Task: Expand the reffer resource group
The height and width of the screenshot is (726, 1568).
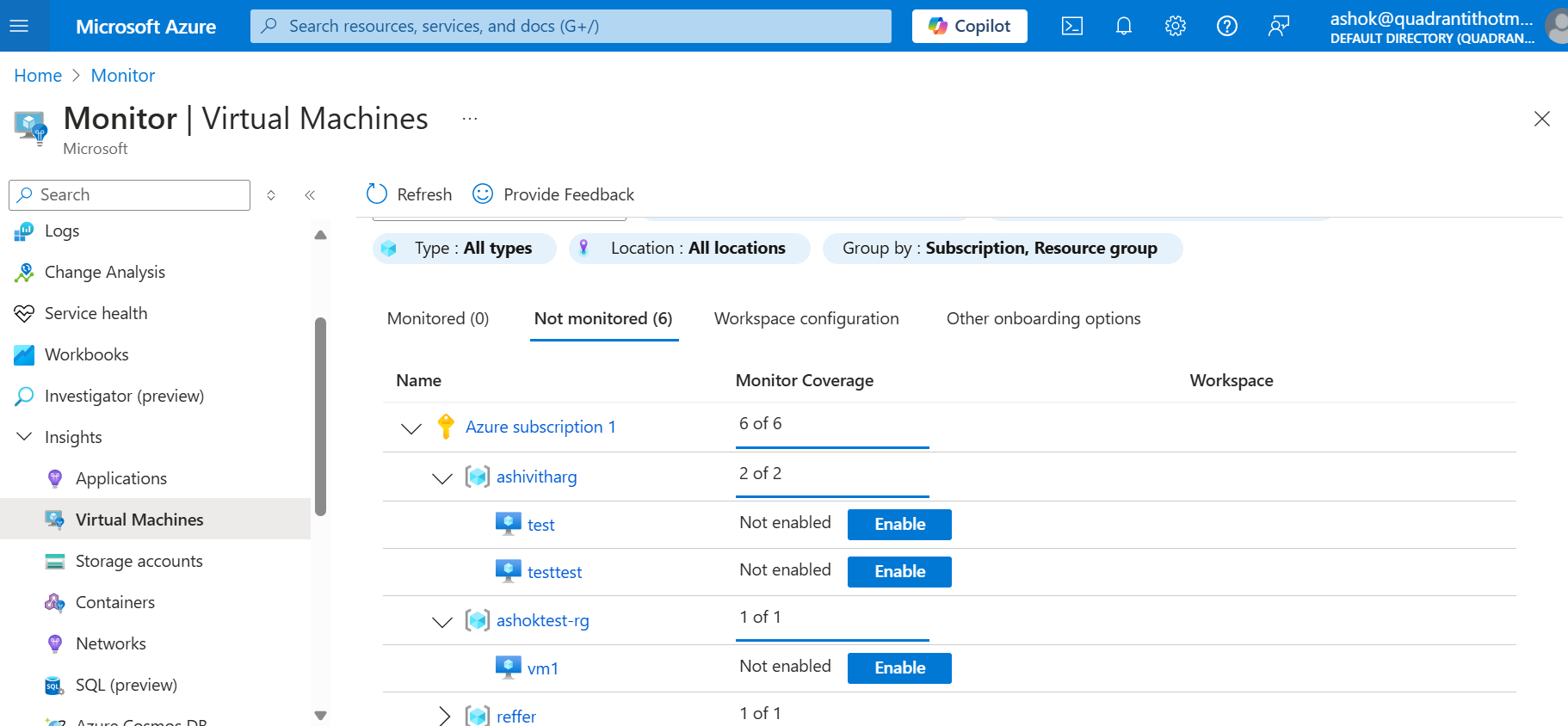Action: point(444,716)
